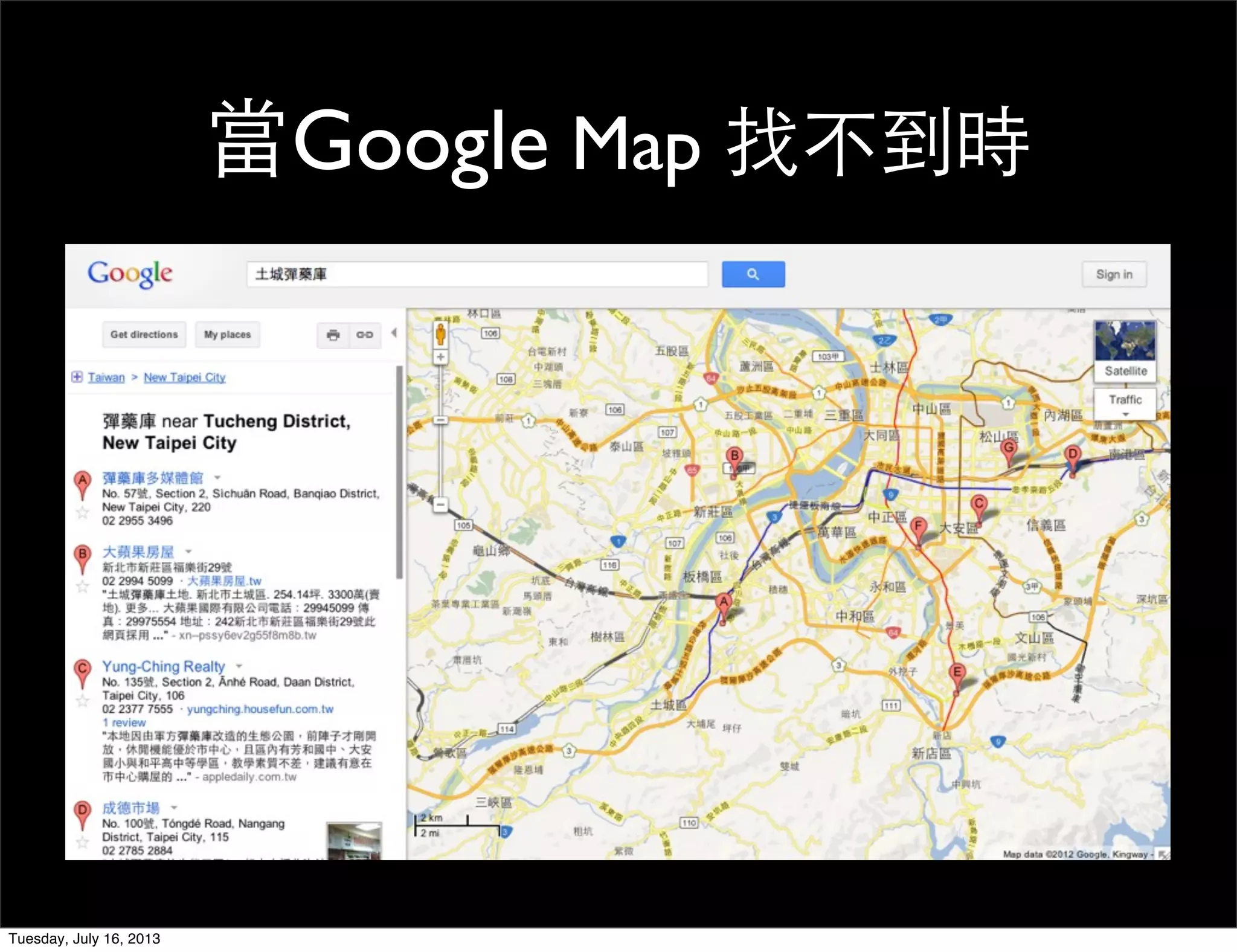Open the 成德市場 photo thumbnail

[x=354, y=841]
